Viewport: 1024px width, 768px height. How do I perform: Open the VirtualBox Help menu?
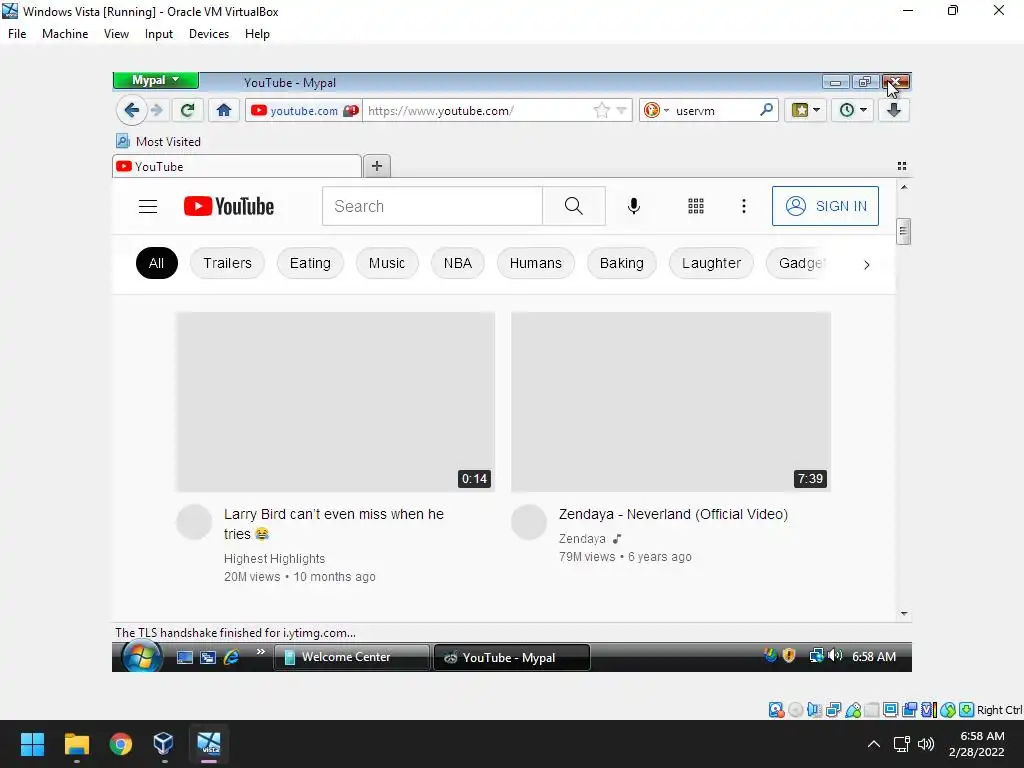click(x=257, y=34)
